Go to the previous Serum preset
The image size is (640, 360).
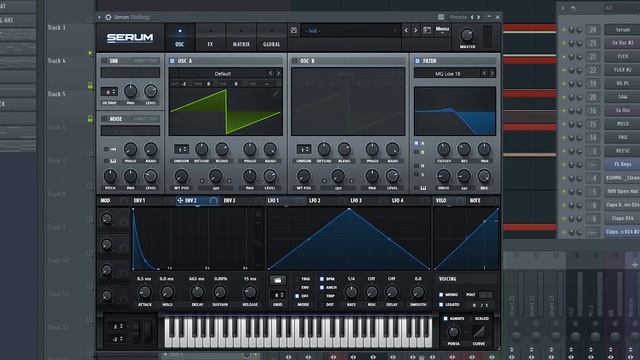coord(406,31)
